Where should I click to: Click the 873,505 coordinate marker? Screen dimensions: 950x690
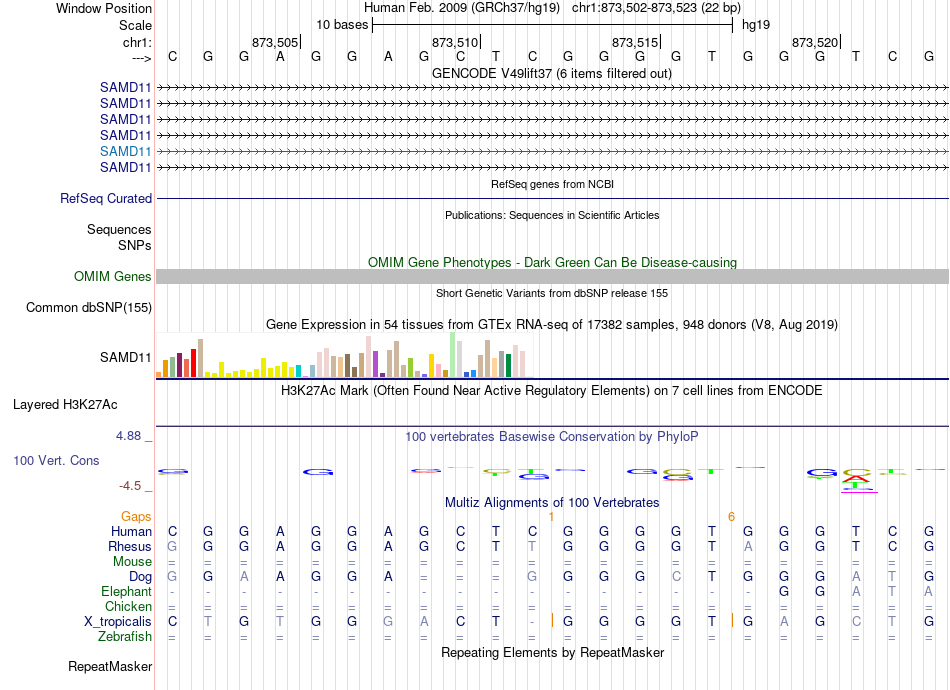(275, 42)
